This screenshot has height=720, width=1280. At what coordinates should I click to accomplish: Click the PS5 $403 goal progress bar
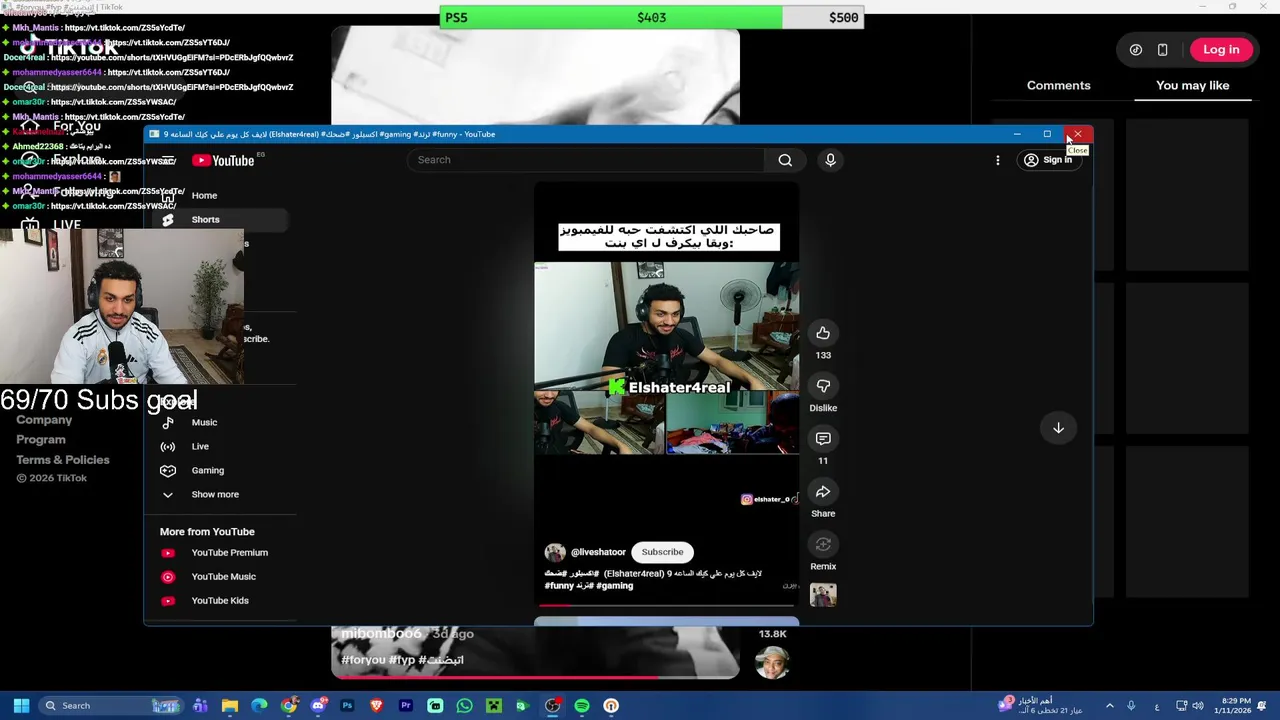click(651, 17)
